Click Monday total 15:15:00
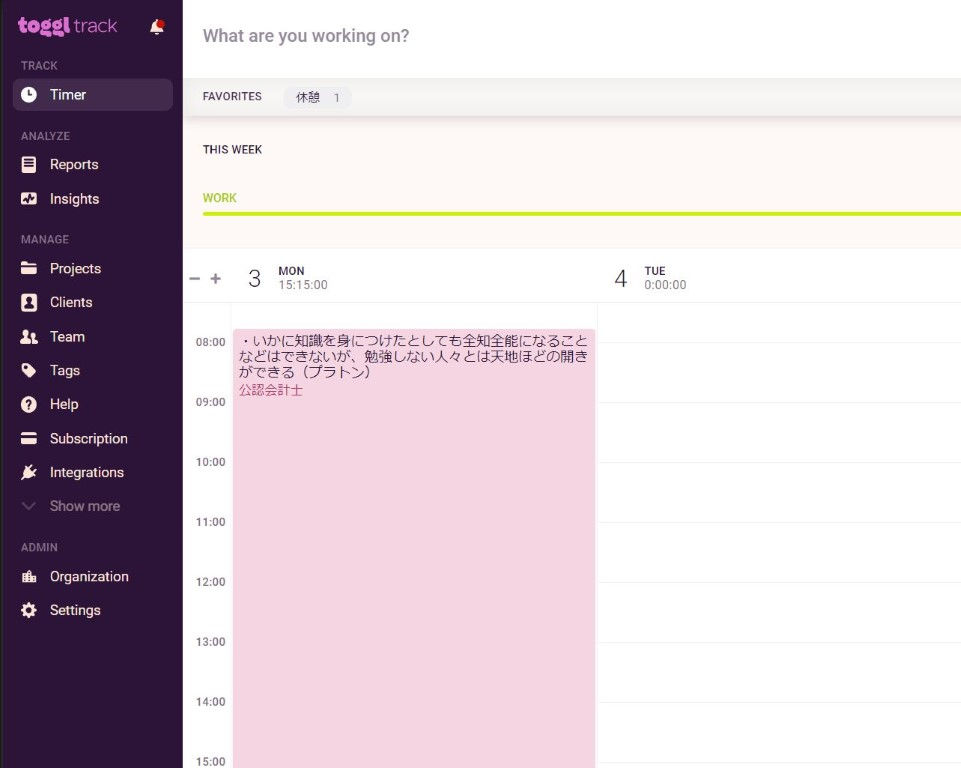 coord(303,285)
